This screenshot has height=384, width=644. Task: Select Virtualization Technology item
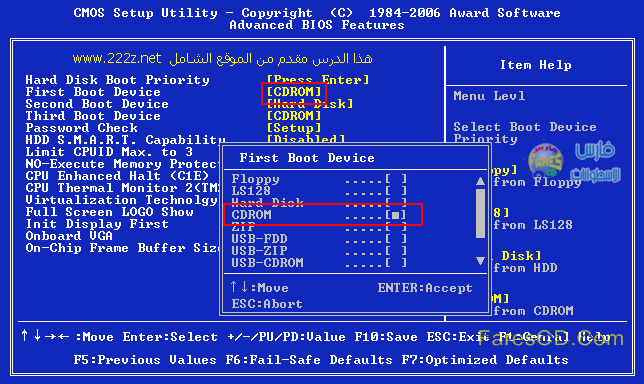[121, 200]
